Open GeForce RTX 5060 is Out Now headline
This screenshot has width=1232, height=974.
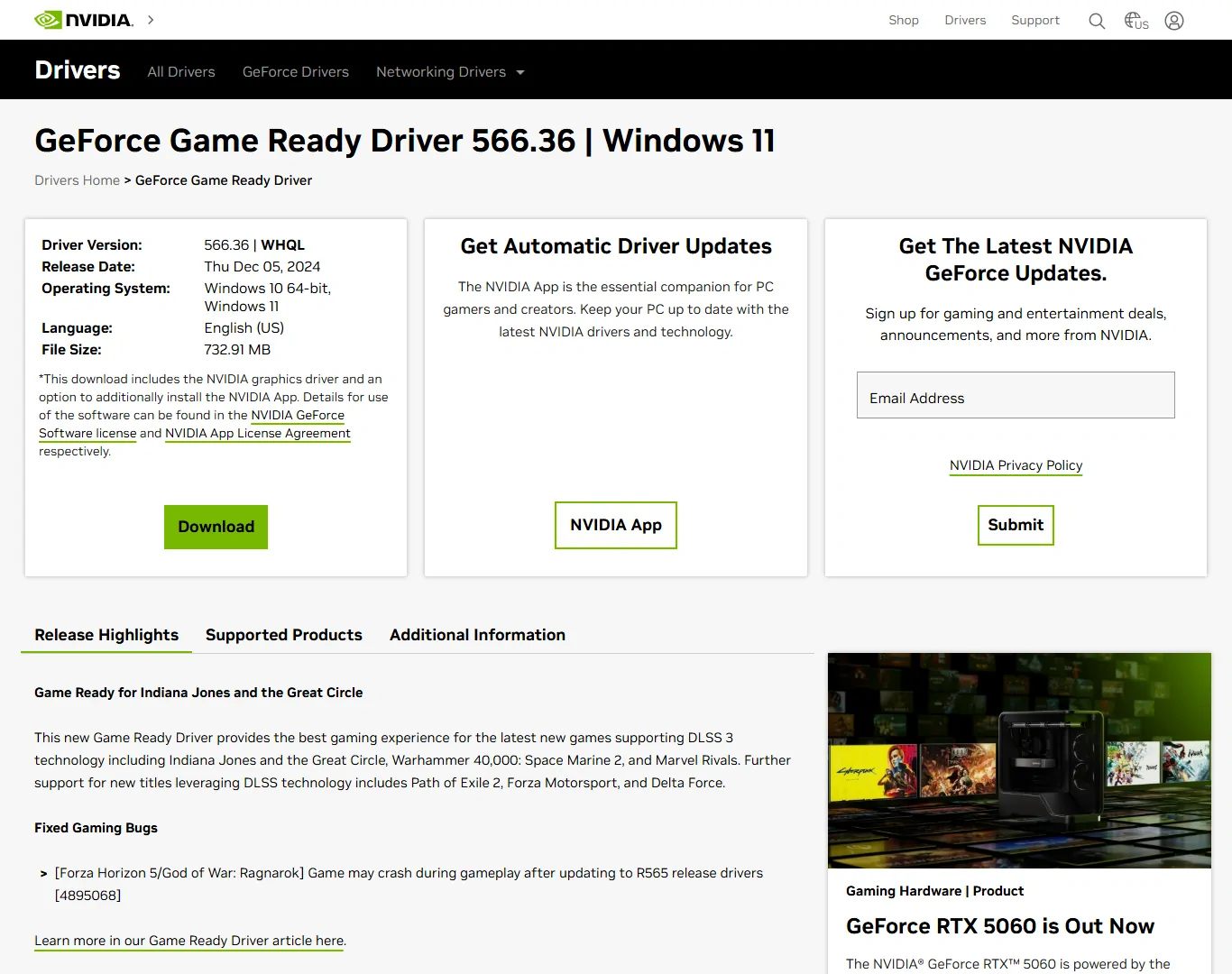(x=1000, y=926)
